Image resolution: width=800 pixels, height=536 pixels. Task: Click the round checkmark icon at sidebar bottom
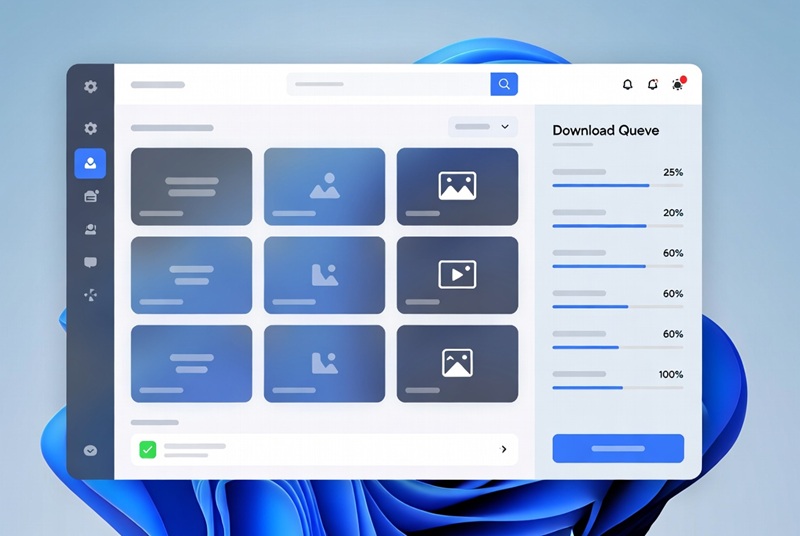(90, 450)
